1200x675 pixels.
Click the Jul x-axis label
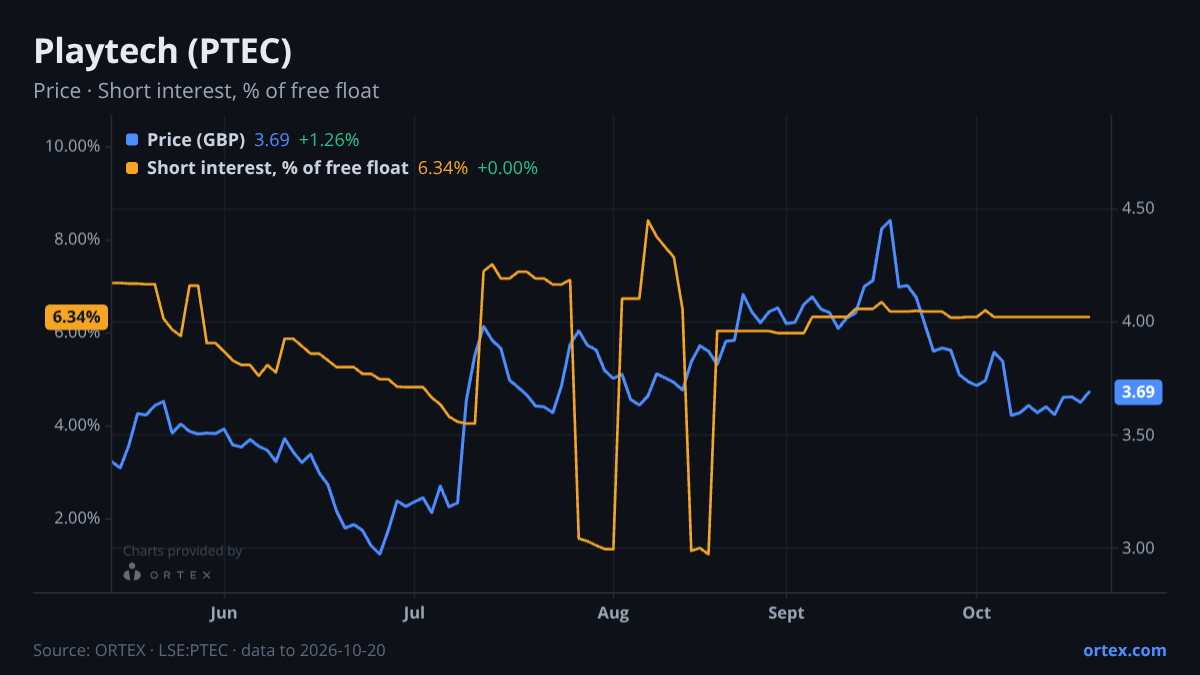tap(414, 613)
